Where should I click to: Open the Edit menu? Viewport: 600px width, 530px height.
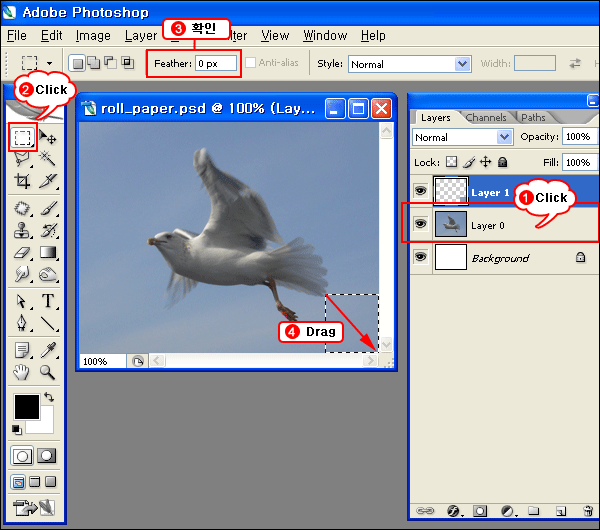click(51, 36)
